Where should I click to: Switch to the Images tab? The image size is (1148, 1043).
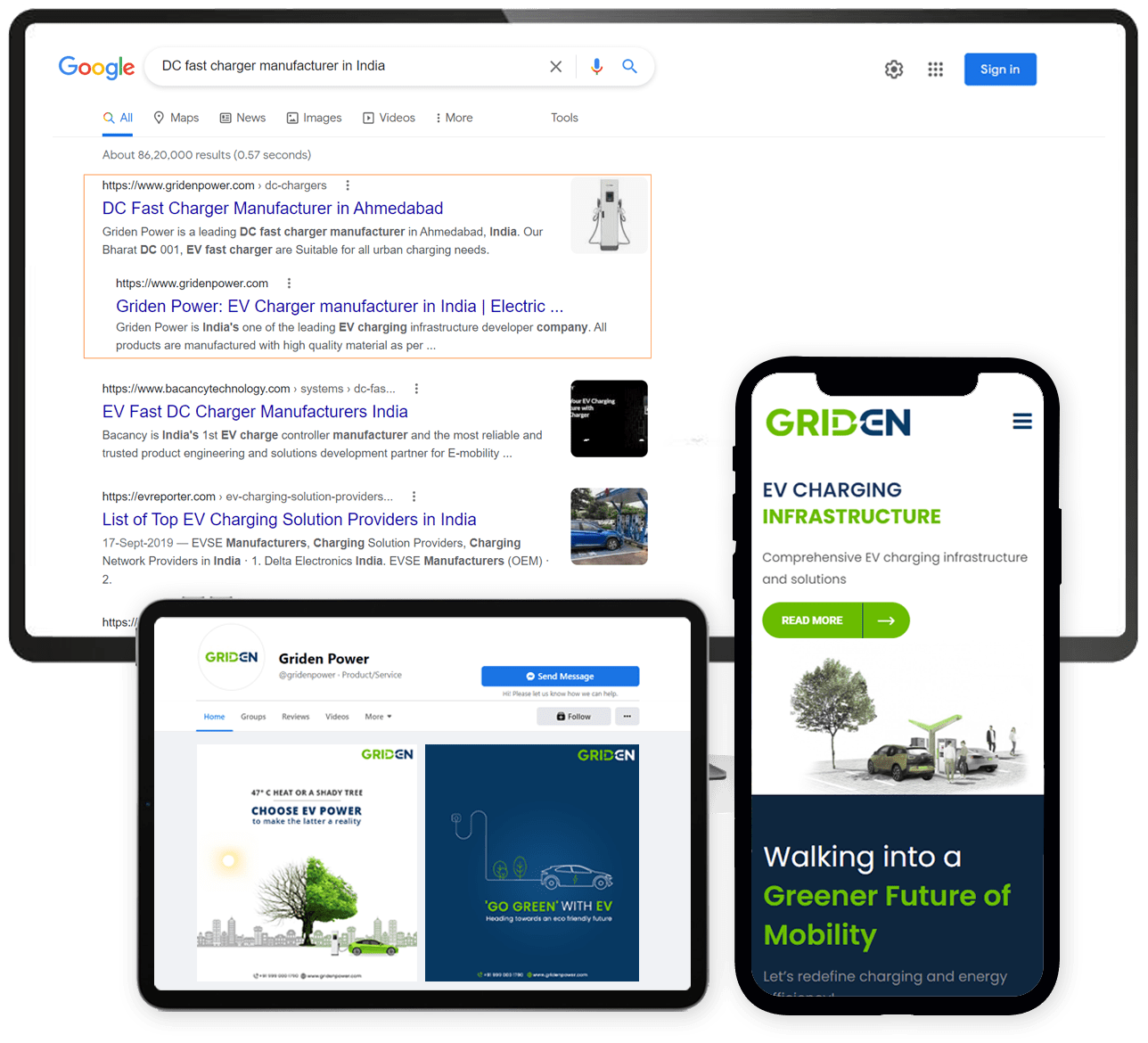[x=314, y=118]
